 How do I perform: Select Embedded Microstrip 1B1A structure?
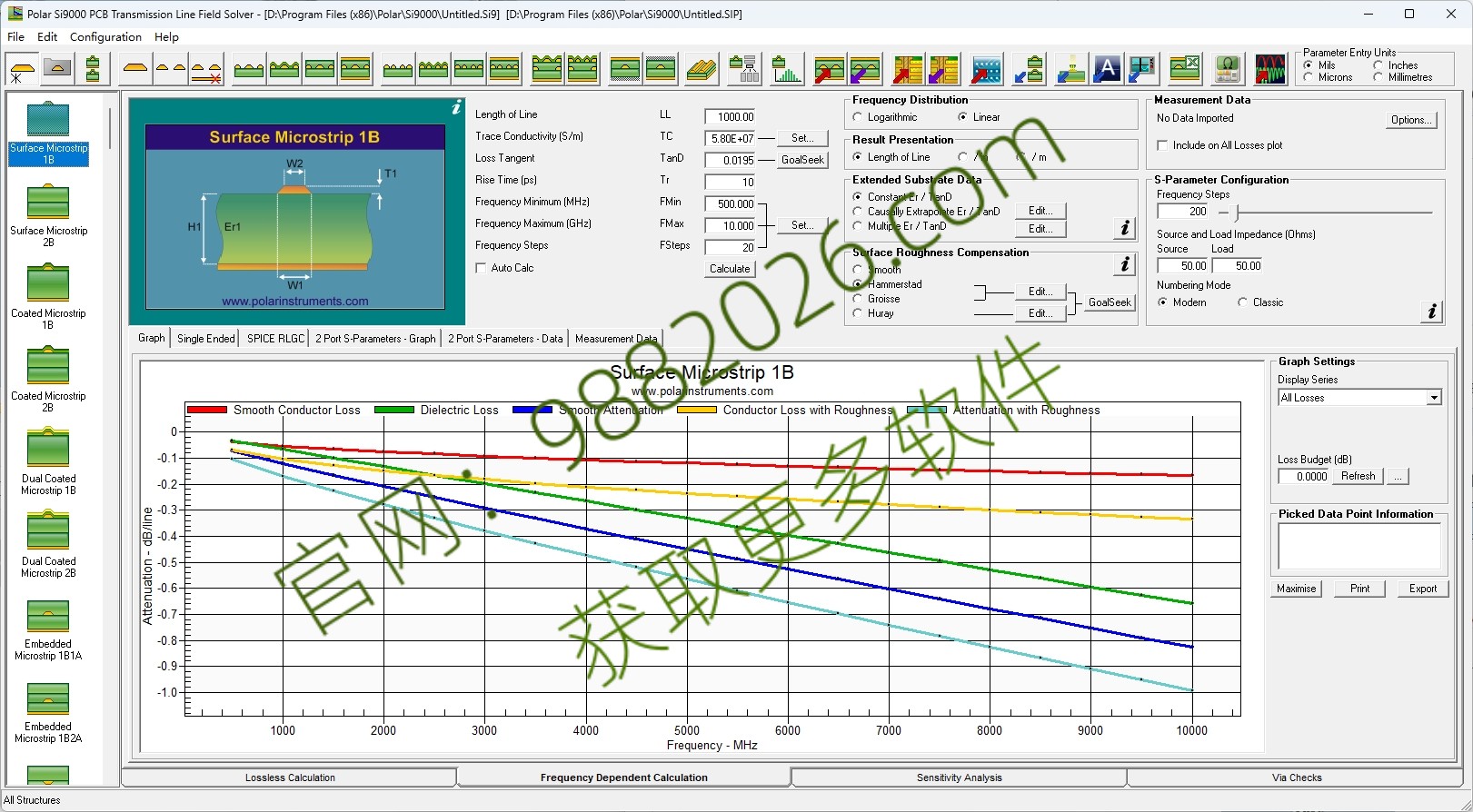[x=48, y=629]
